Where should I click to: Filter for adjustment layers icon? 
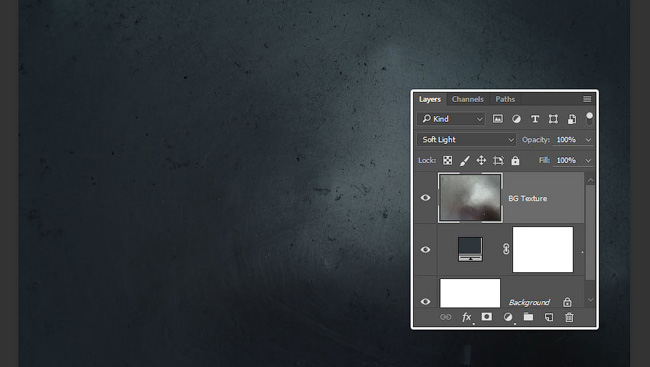(x=516, y=119)
